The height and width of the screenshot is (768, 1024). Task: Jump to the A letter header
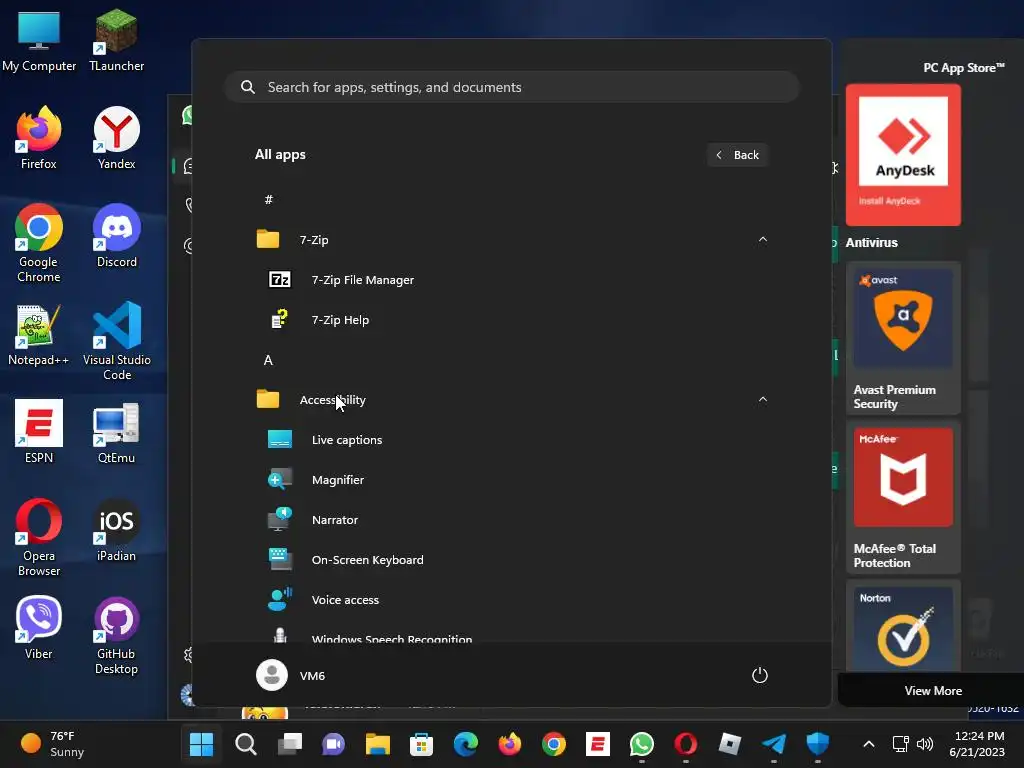coord(268,360)
